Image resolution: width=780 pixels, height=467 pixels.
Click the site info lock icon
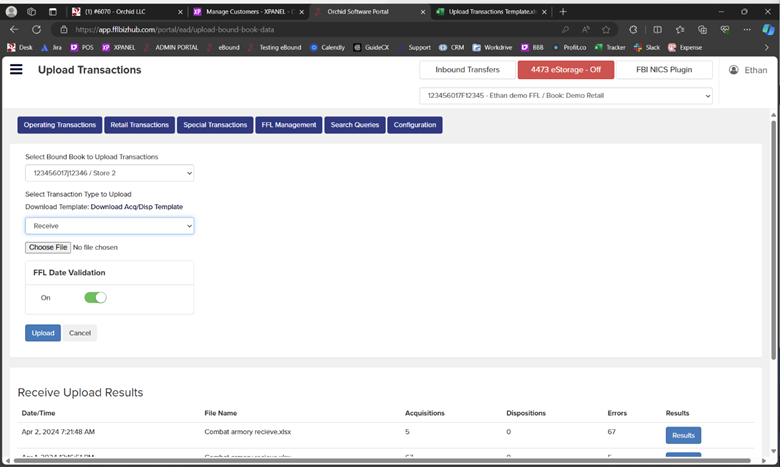click(x=64, y=29)
